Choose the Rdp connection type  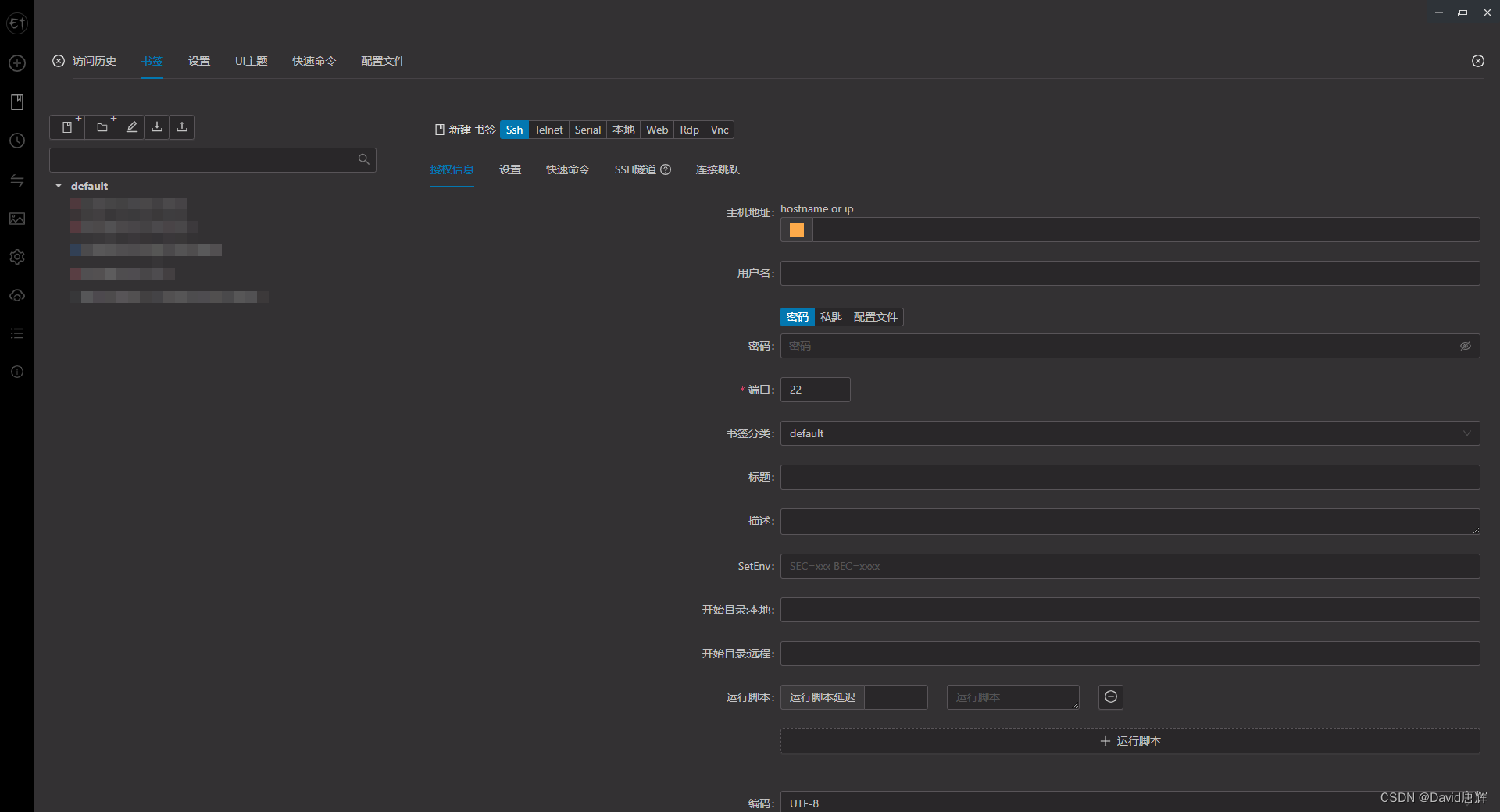tap(689, 130)
